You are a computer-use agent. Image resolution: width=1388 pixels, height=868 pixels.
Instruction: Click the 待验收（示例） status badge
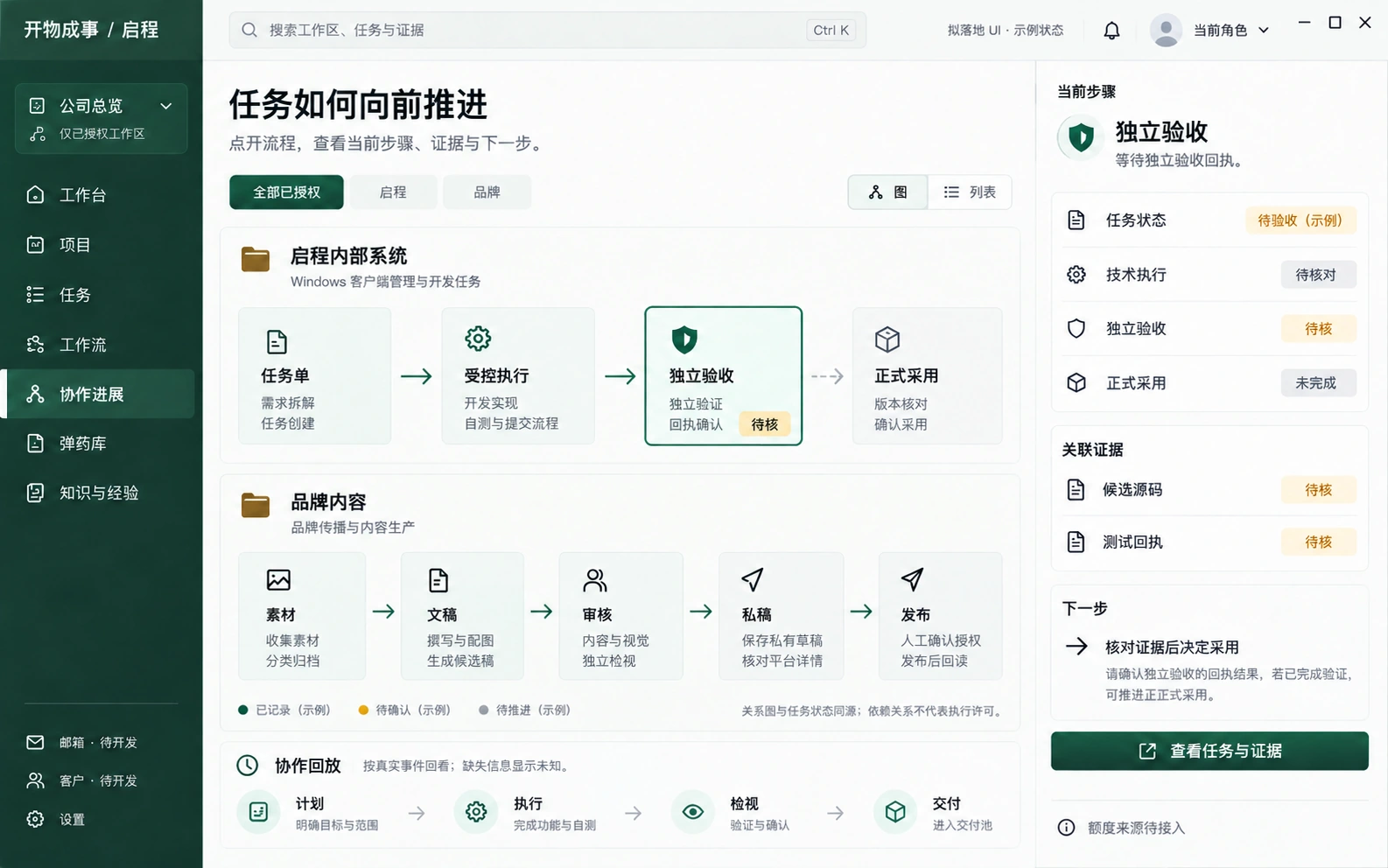coord(1300,220)
